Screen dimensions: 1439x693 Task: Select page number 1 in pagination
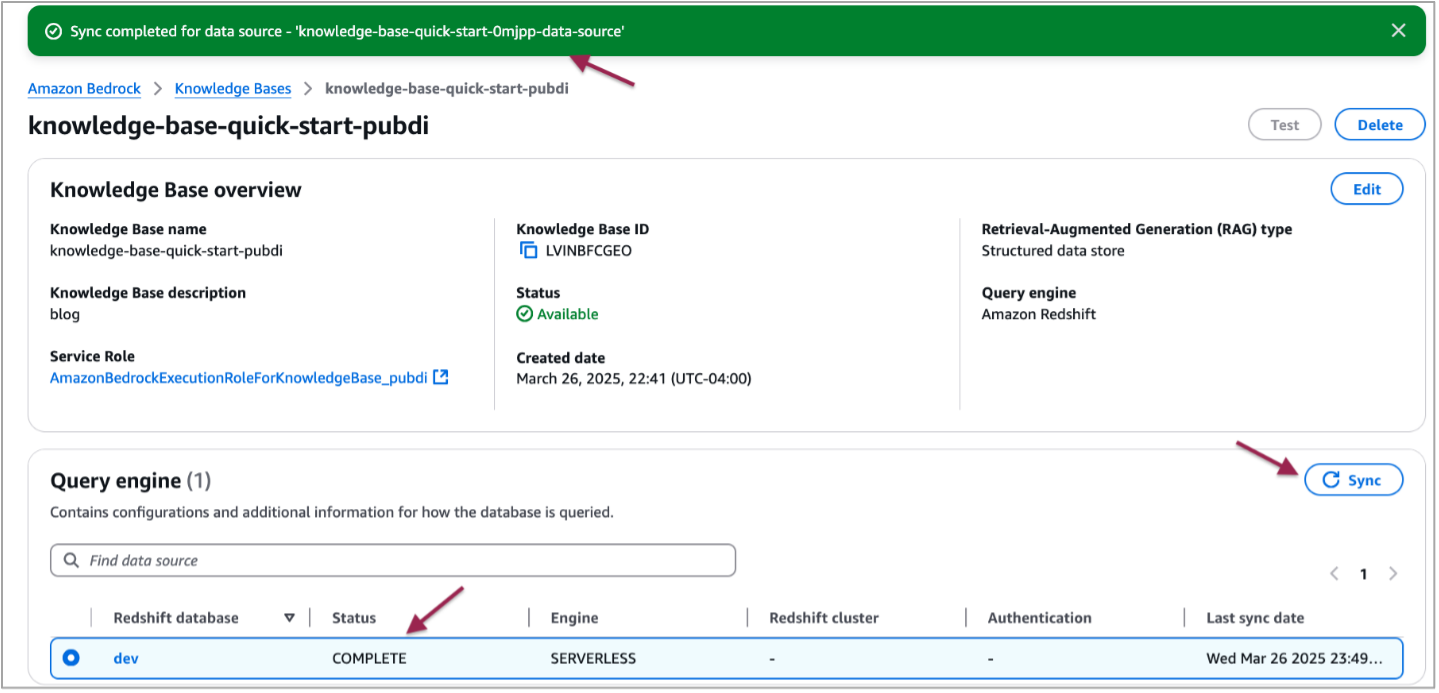coord(1363,574)
